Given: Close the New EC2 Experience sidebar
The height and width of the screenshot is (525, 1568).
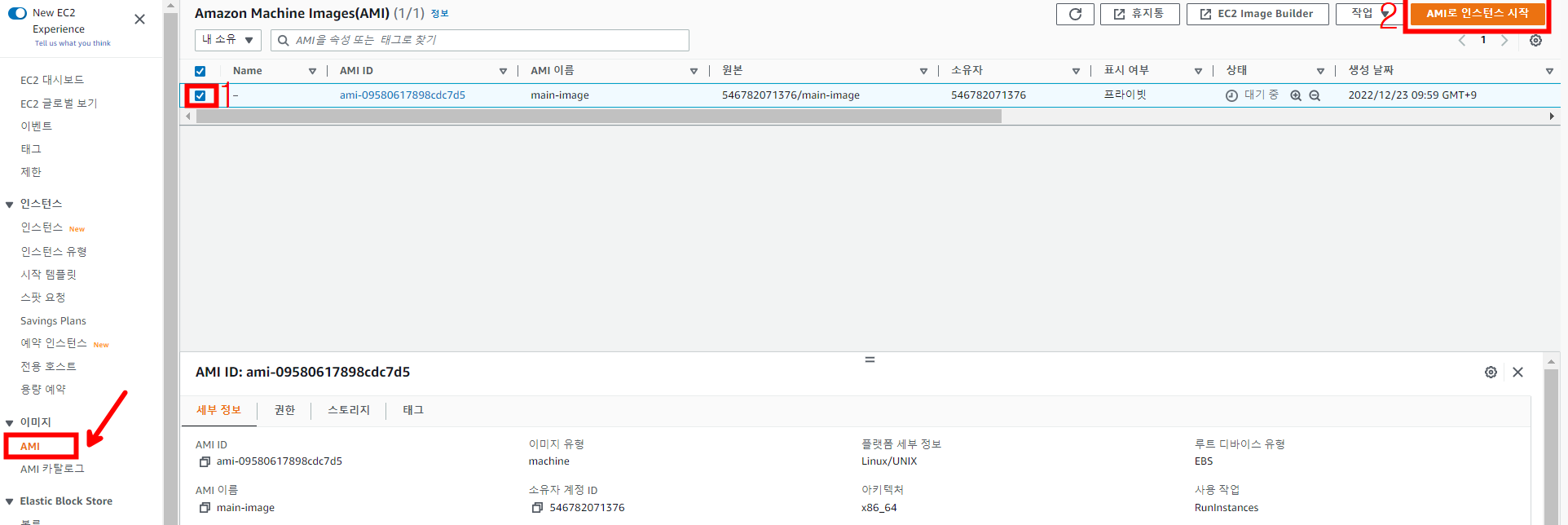Looking at the screenshot, I should pos(140,19).
